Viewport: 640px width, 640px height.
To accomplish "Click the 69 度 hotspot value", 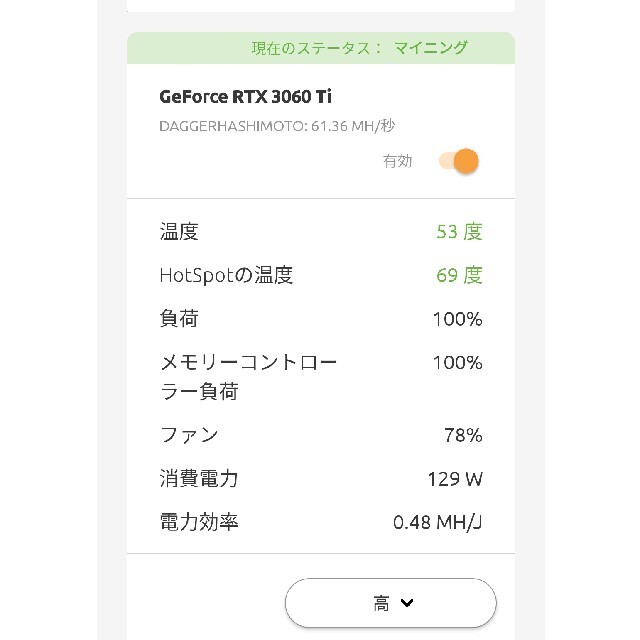I will click(x=459, y=275).
